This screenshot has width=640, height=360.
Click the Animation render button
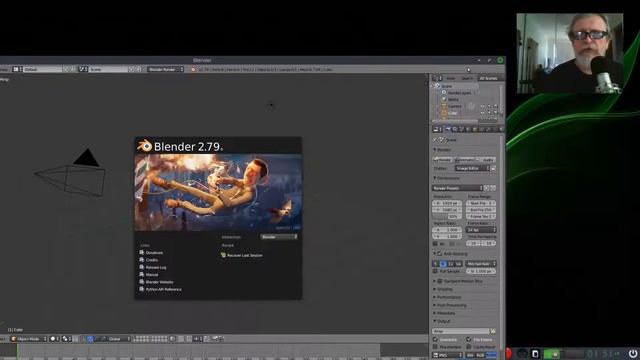tap(464, 160)
